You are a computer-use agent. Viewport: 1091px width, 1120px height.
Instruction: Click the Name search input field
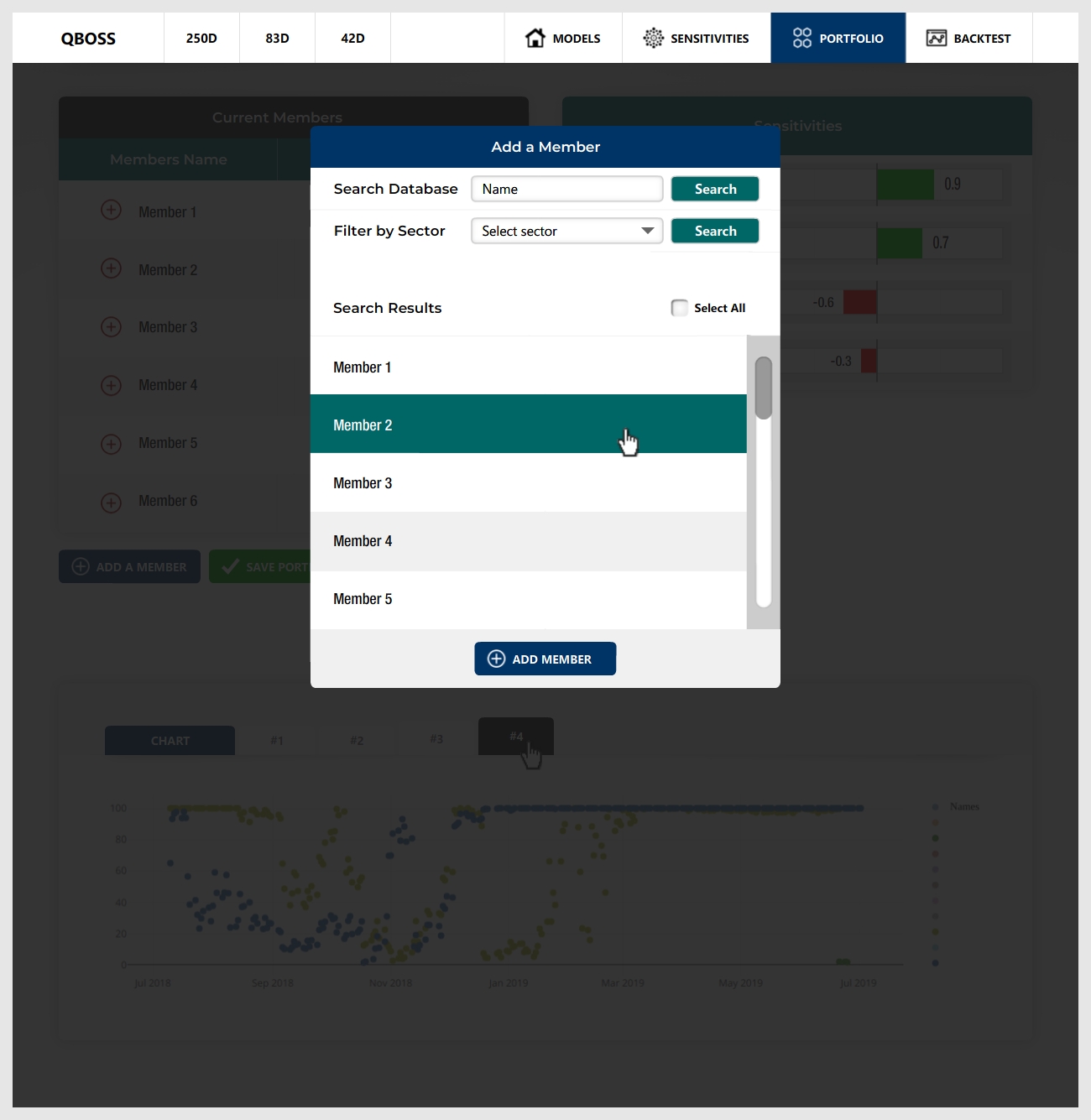(x=567, y=189)
